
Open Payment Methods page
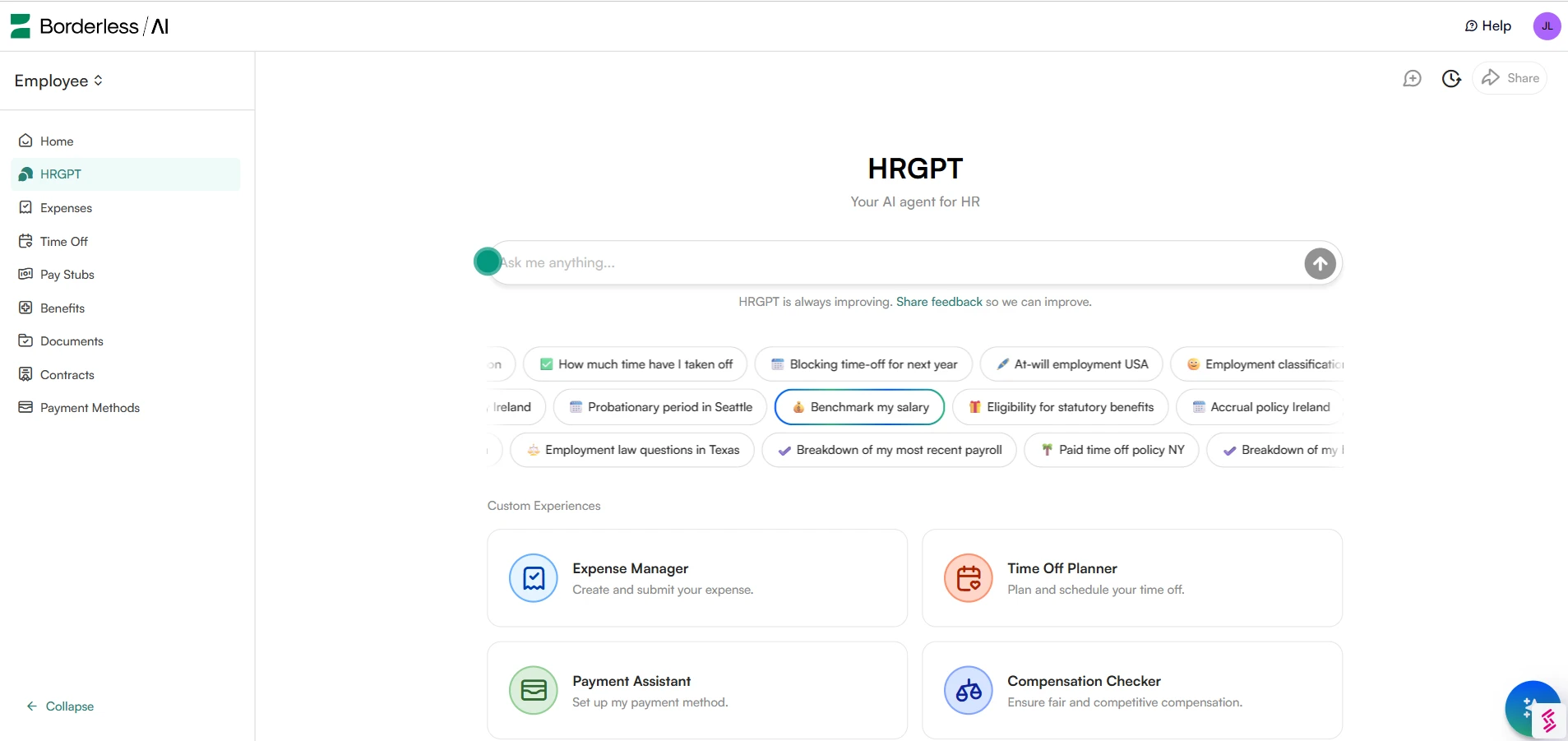(x=126, y=408)
